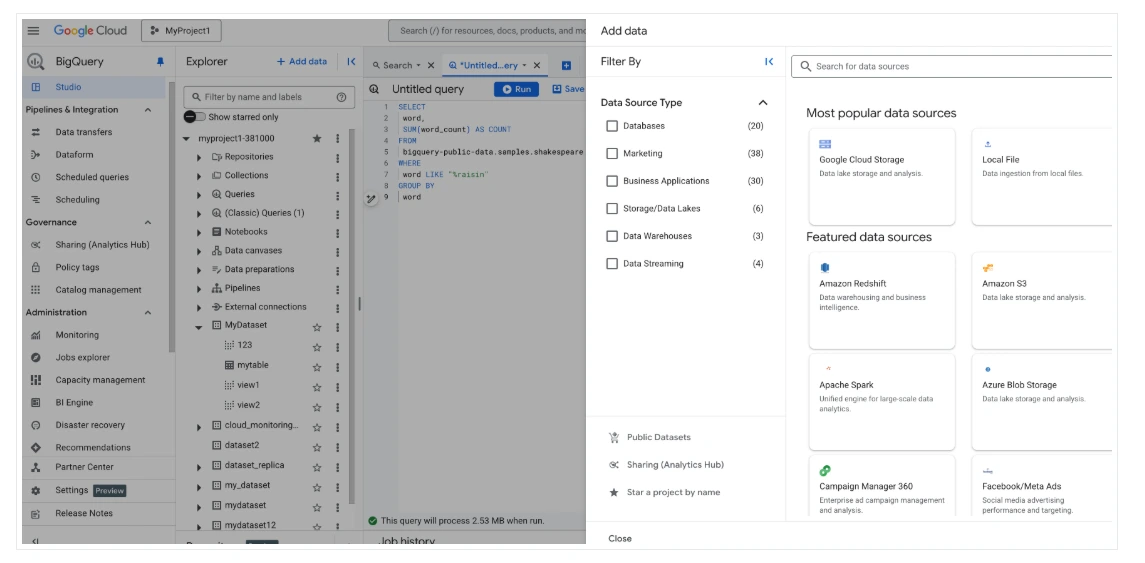Close the Add data panel
Screen dimensions: 1145x563
coord(620,538)
